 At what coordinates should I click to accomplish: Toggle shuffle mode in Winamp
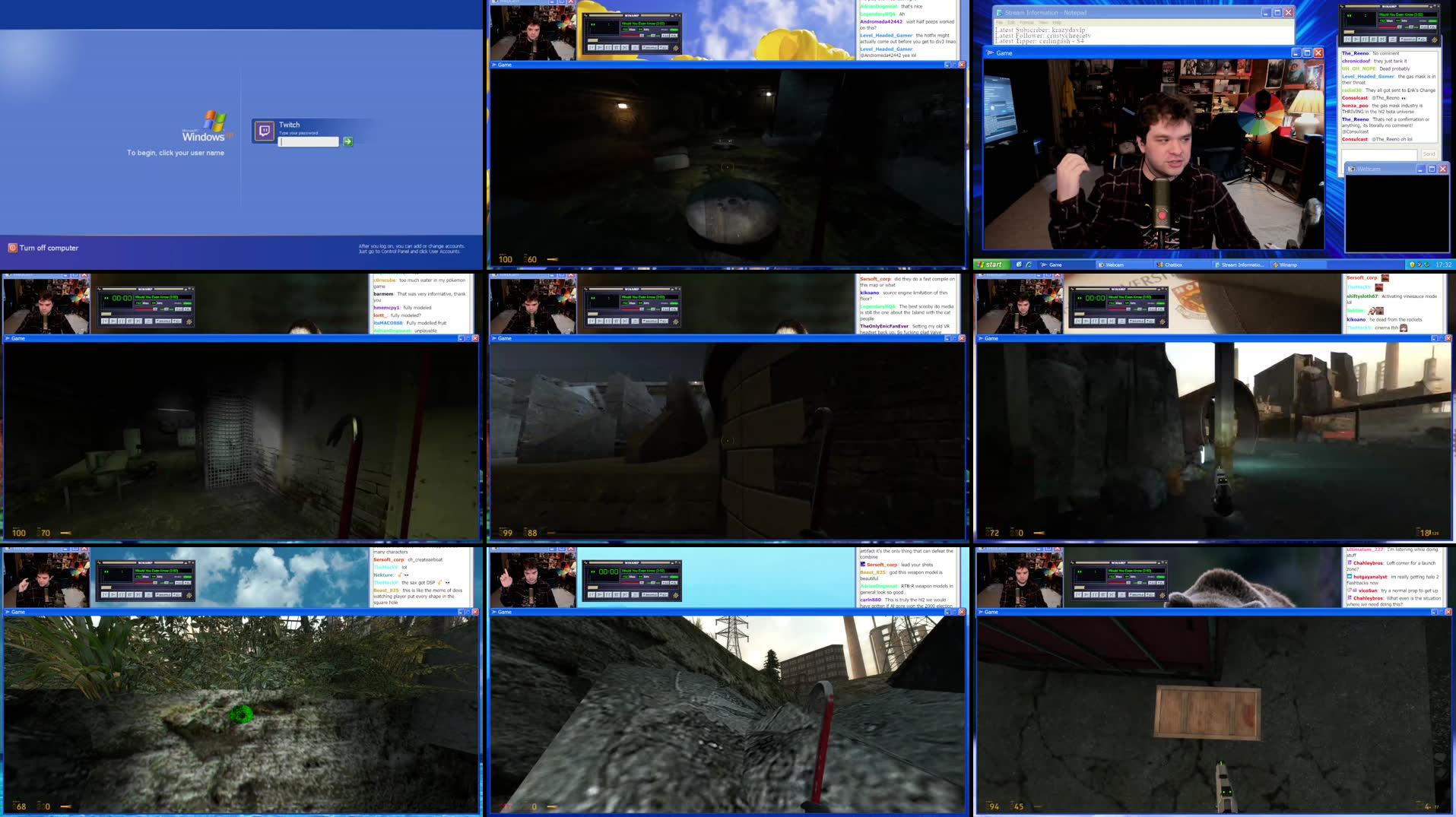(1407, 40)
